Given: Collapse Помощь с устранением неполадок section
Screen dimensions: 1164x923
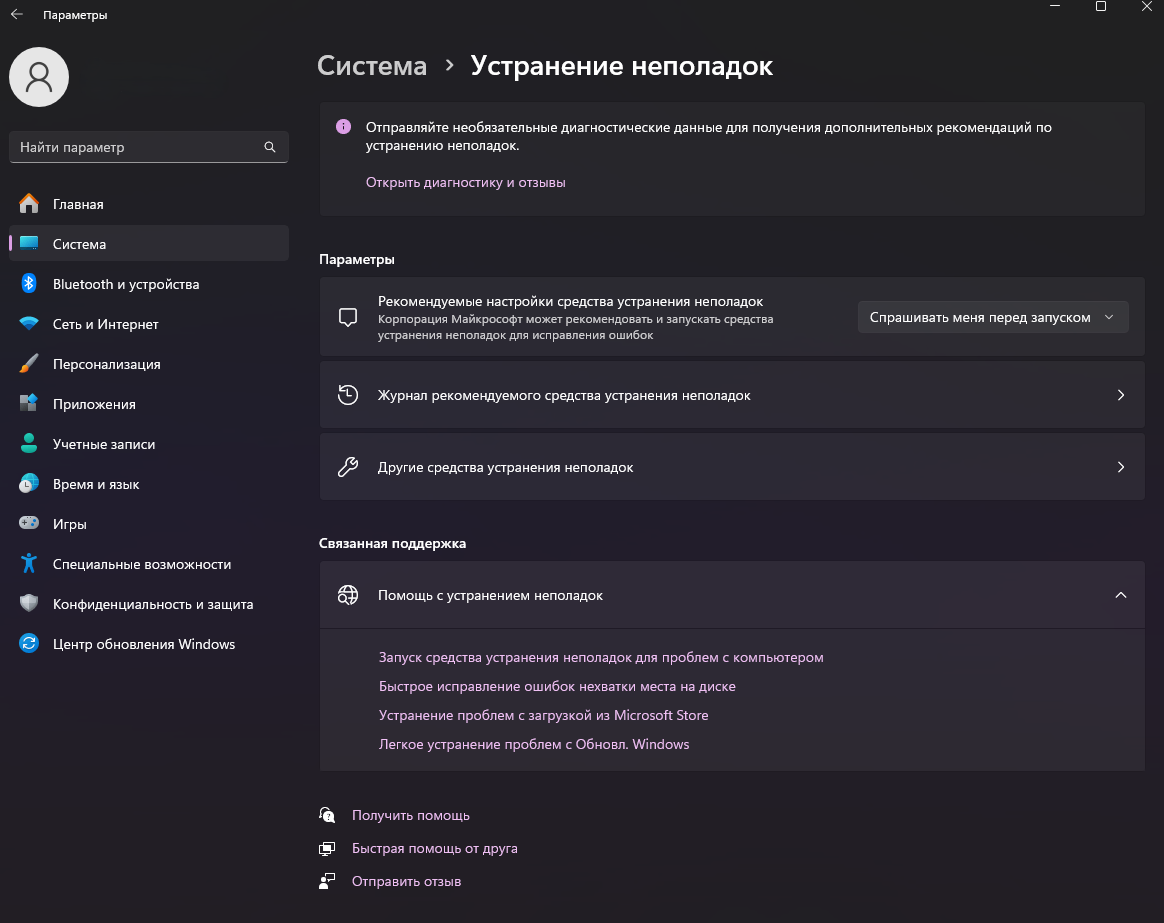Looking at the screenshot, I should pyautogui.click(x=1120, y=595).
